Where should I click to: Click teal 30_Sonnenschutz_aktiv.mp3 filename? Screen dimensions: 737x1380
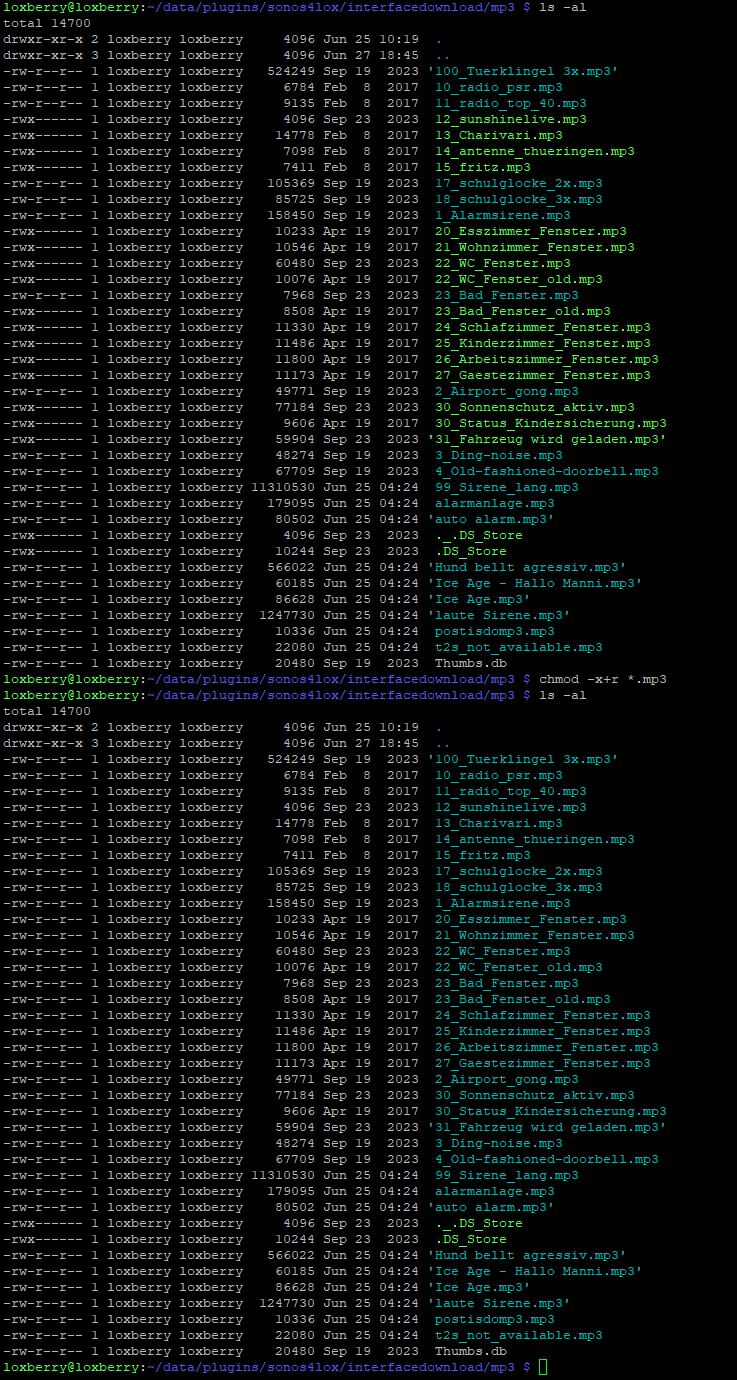[535, 1095]
